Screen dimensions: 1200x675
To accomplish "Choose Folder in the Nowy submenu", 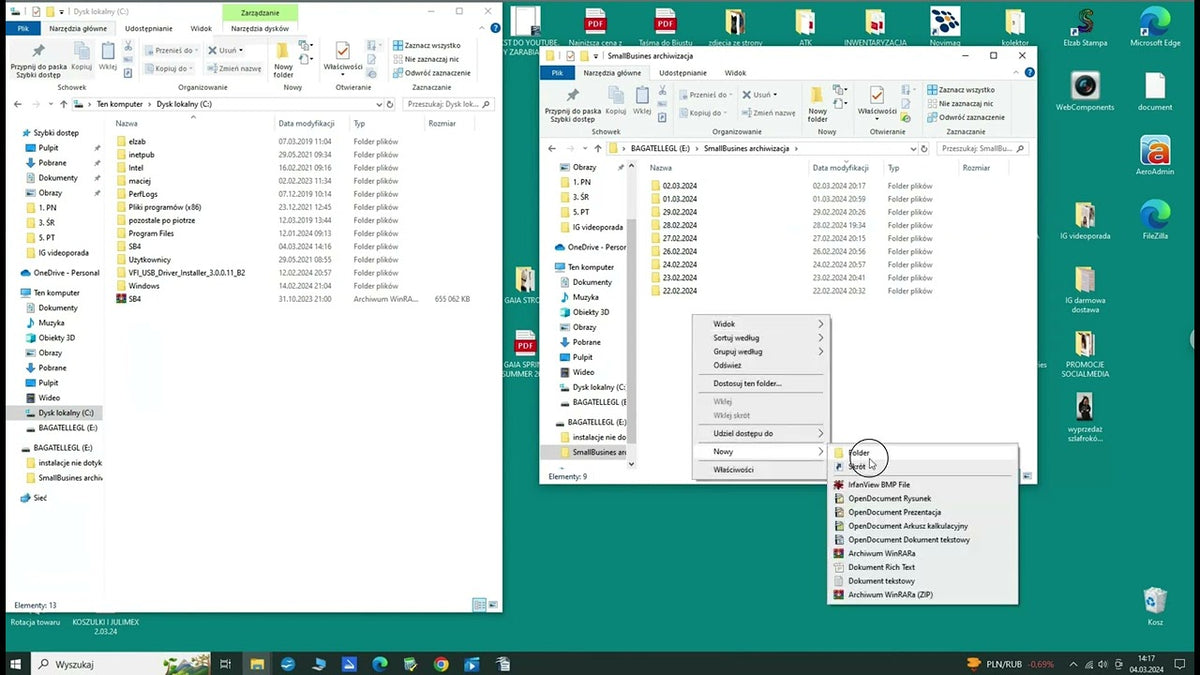I will (922, 453).
